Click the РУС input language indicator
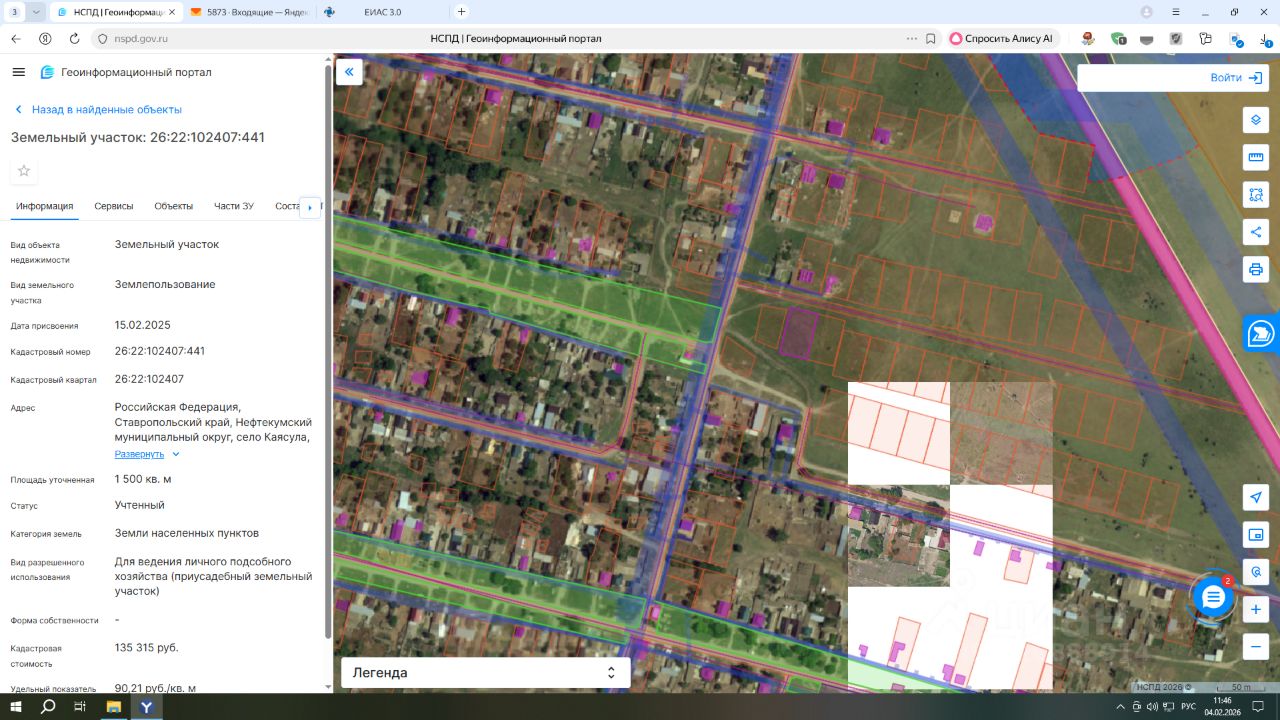The width and height of the screenshot is (1280, 720). [x=1188, y=706]
